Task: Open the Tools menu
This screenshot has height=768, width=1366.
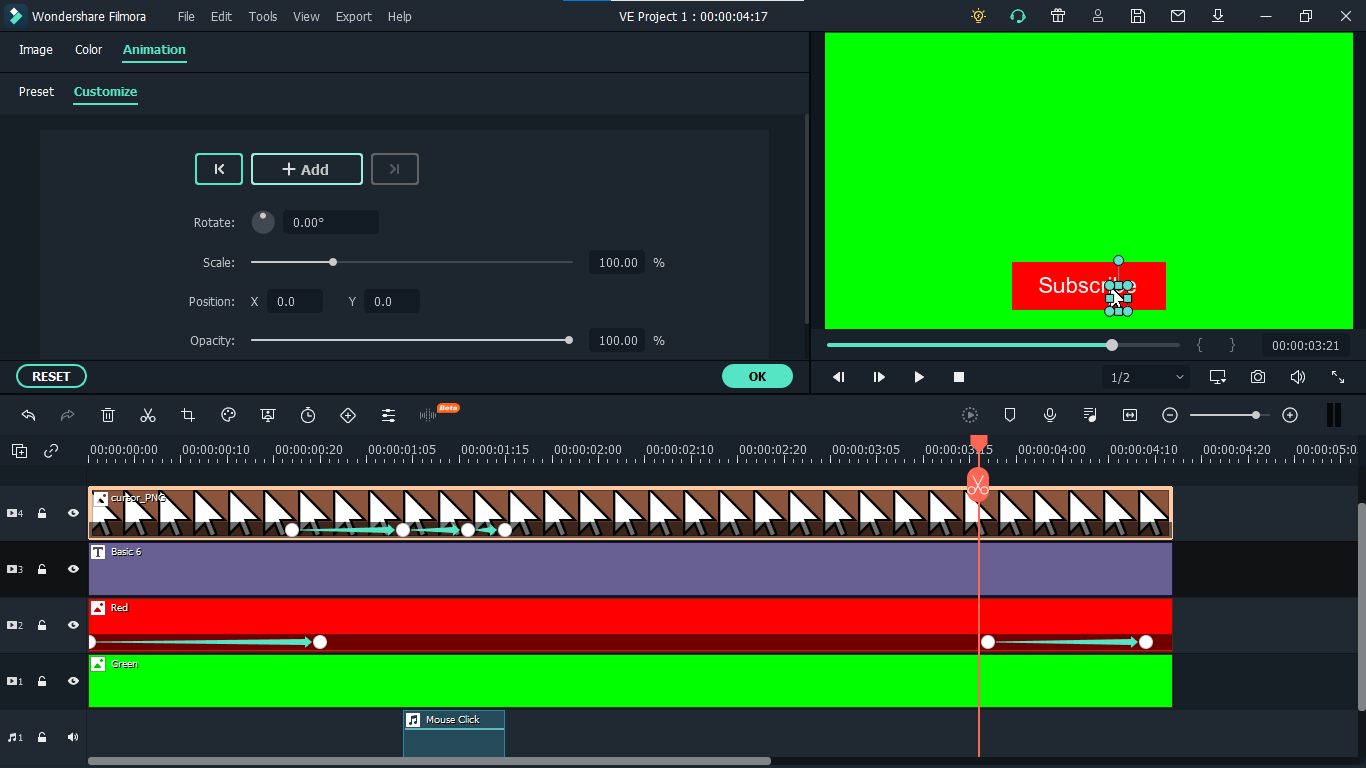Action: pyautogui.click(x=263, y=17)
